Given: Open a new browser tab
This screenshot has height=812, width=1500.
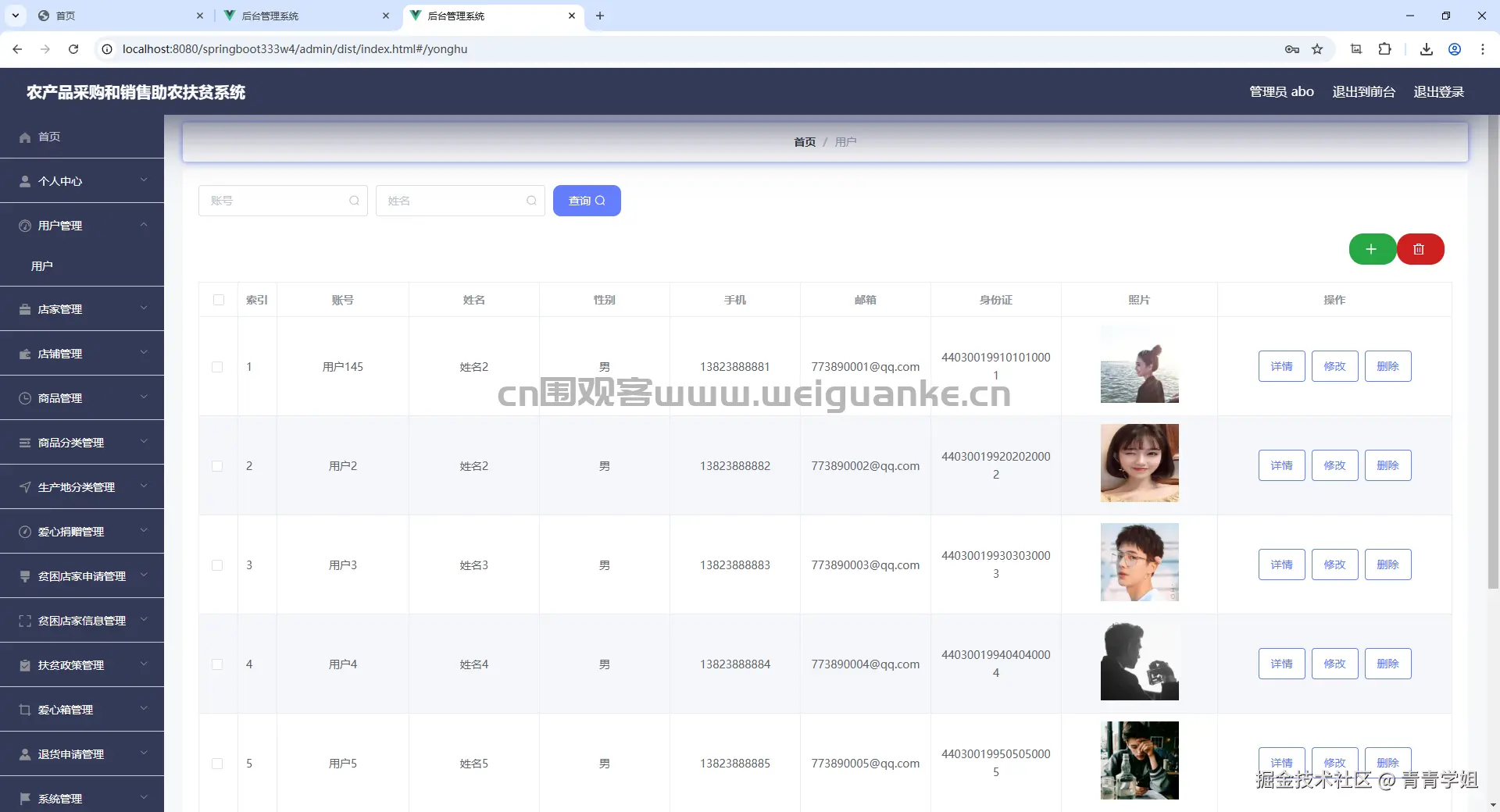Looking at the screenshot, I should point(600,16).
